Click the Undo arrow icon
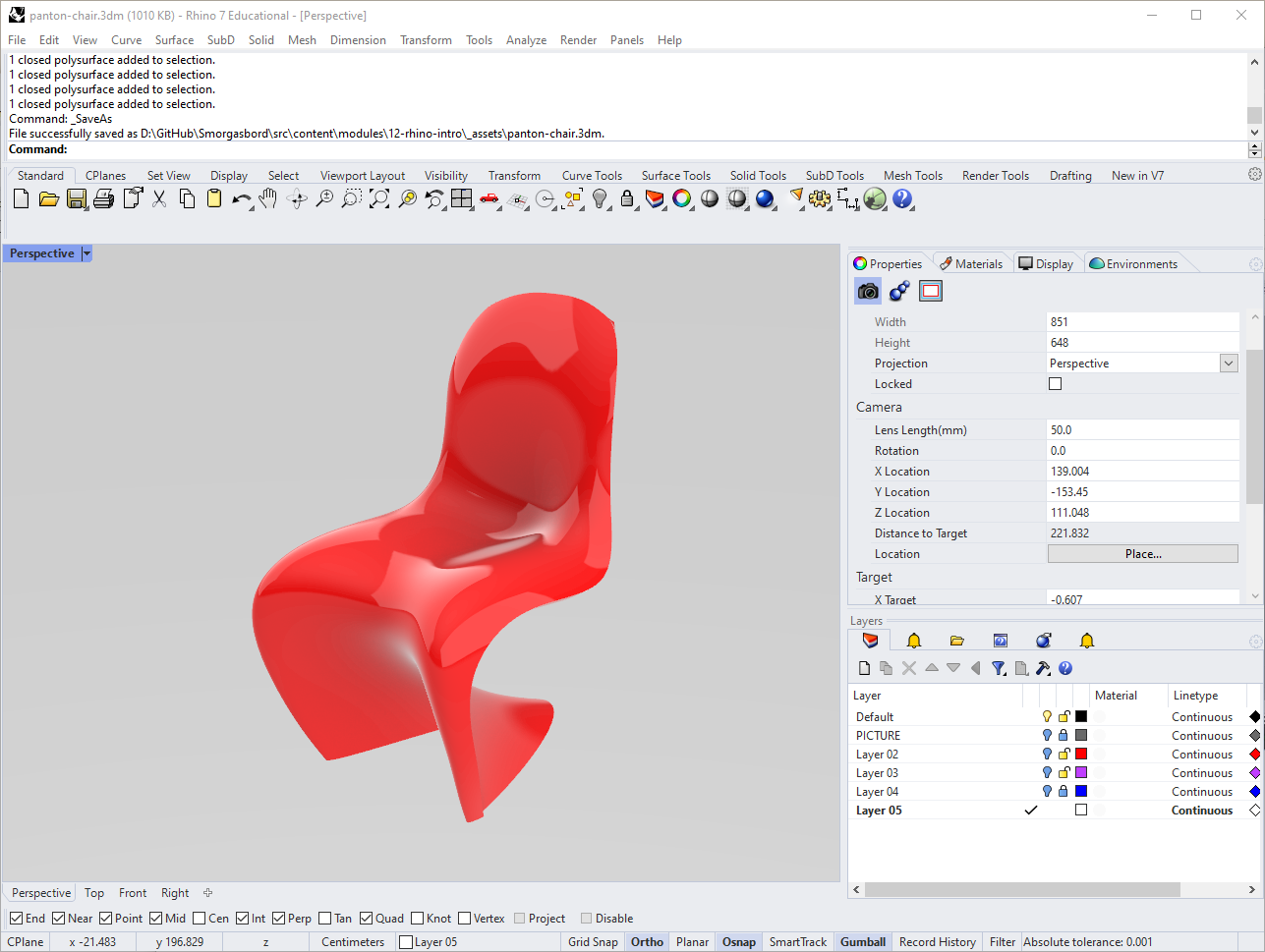This screenshot has height=952, width=1265. point(241,199)
